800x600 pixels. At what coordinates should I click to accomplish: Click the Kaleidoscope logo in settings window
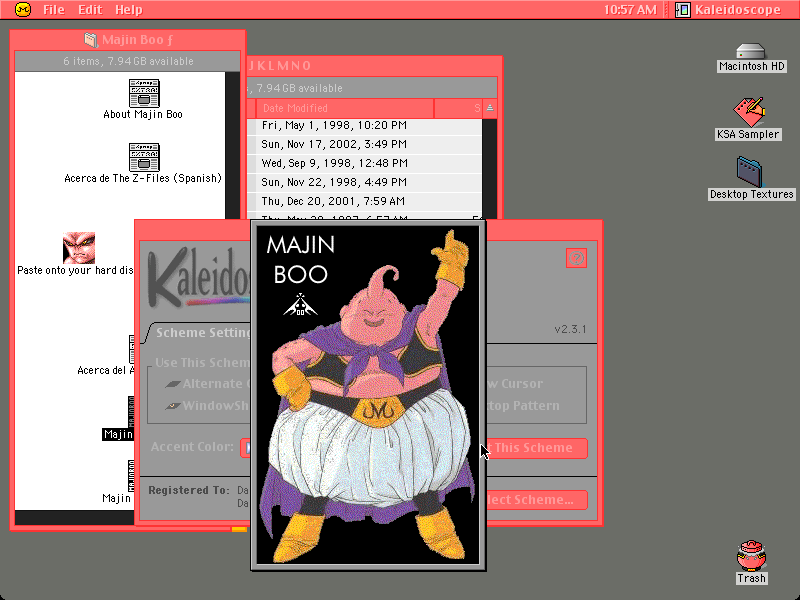click(x=199, y=278)
